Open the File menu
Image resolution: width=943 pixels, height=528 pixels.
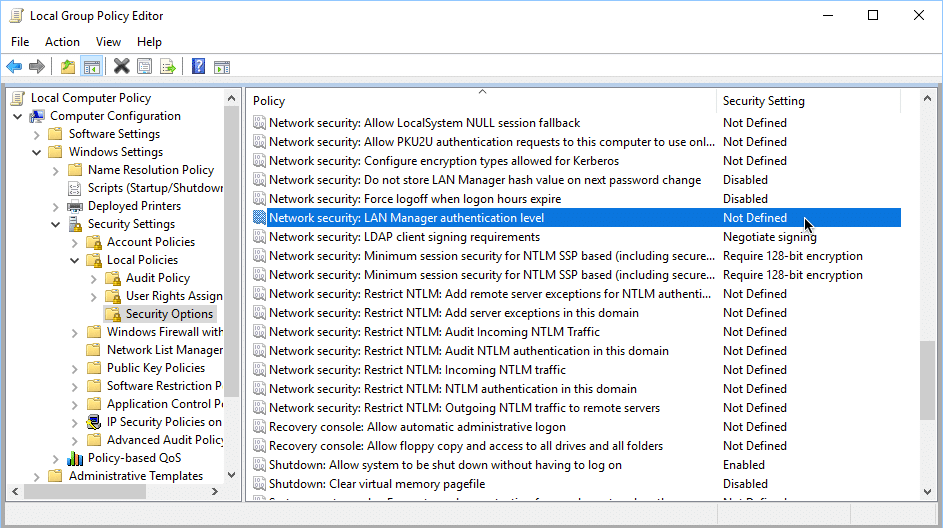20,41
